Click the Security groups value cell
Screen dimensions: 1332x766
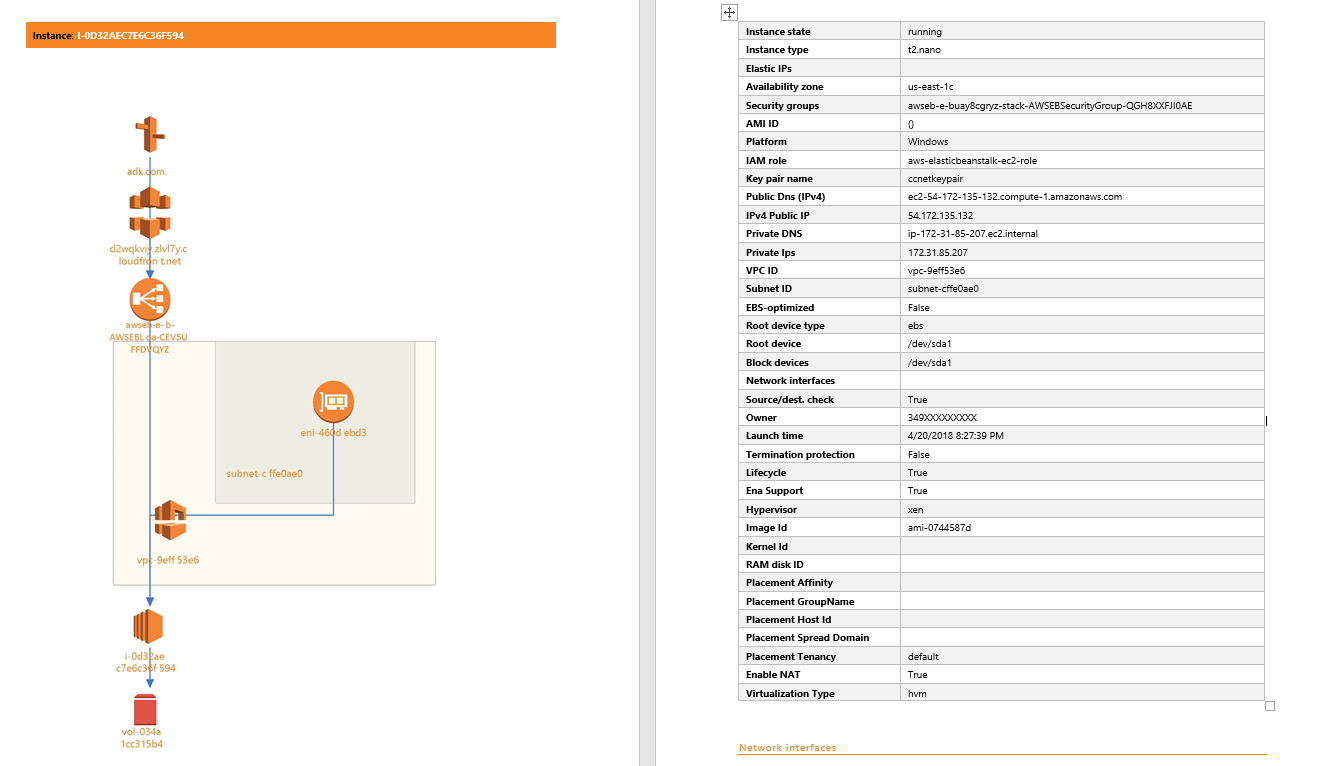pyautogui.click(x=1082, y=105)
